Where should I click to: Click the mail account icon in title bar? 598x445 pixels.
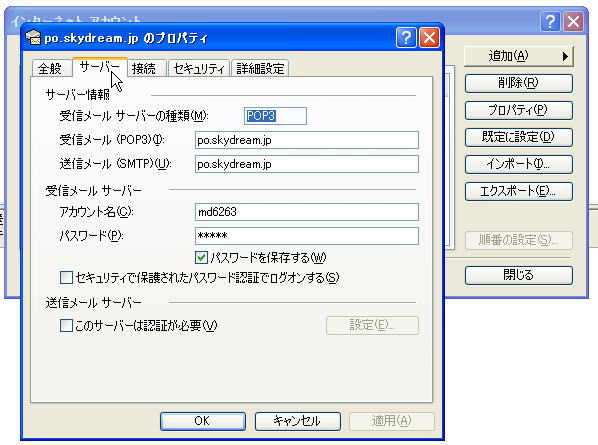[33, 37]
